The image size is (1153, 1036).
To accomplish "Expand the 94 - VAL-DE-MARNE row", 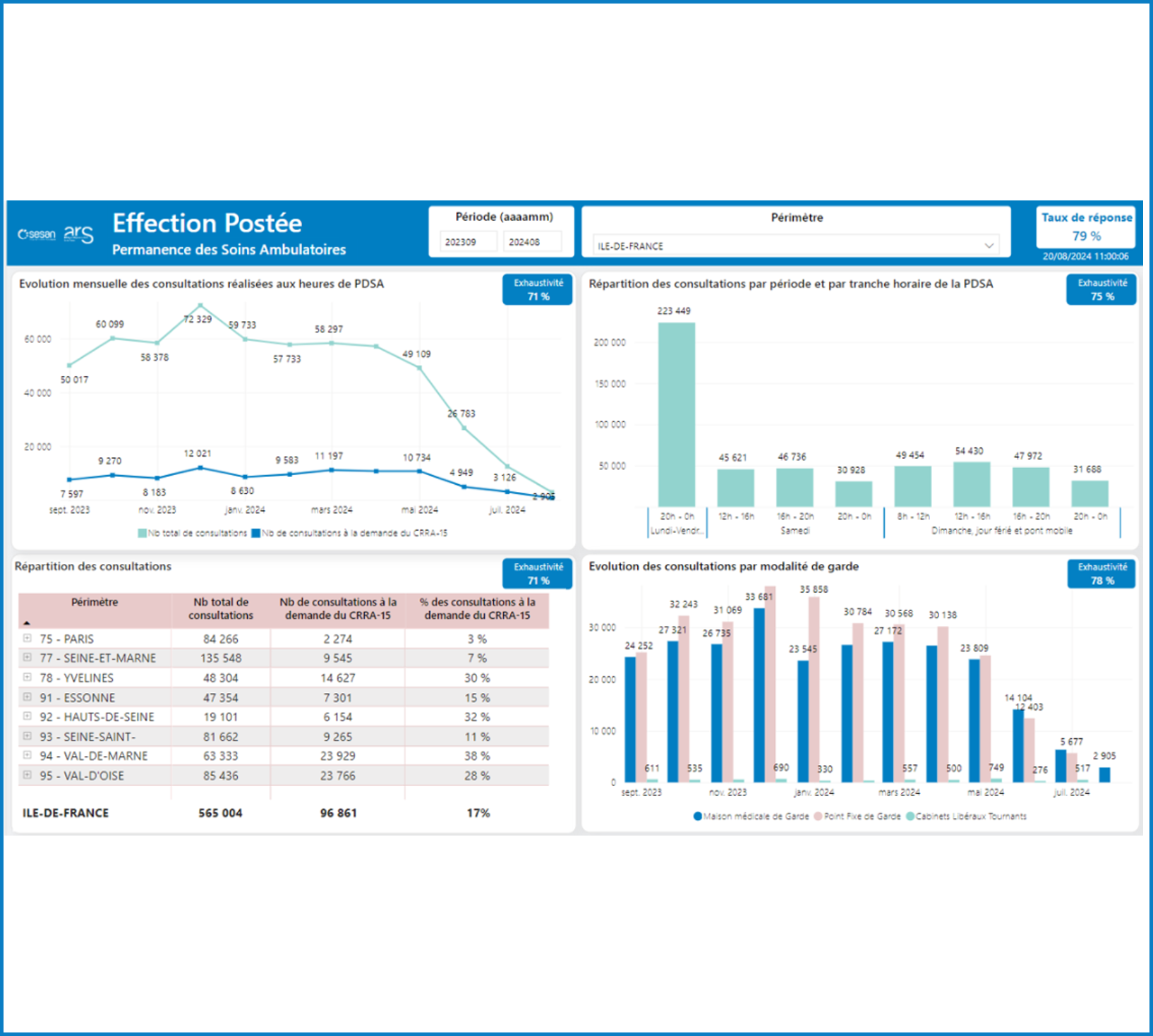I will [27, 754].
